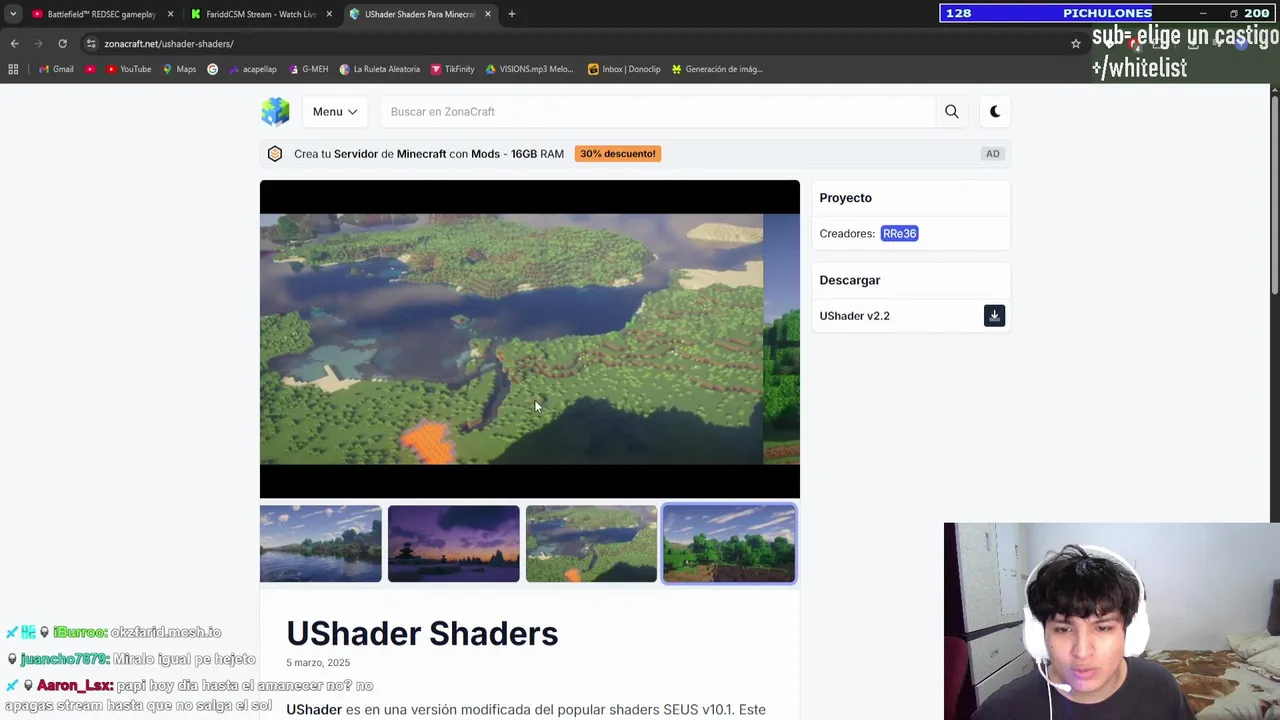Click the main shader preview image
The height and width of the screenshot is (720, 1280).
click(529, 339)
